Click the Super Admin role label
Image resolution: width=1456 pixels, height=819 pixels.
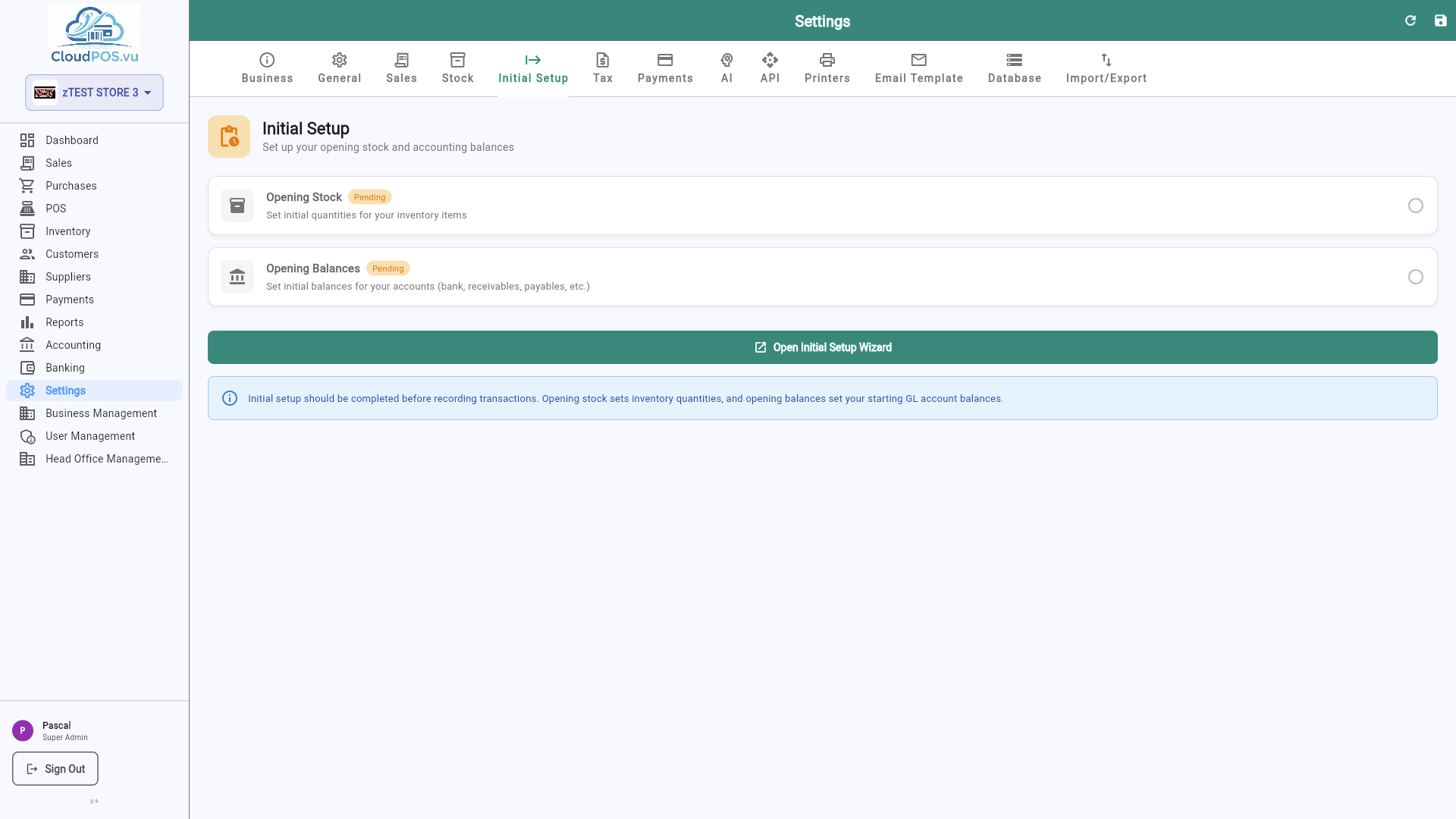tap(65, 737)
